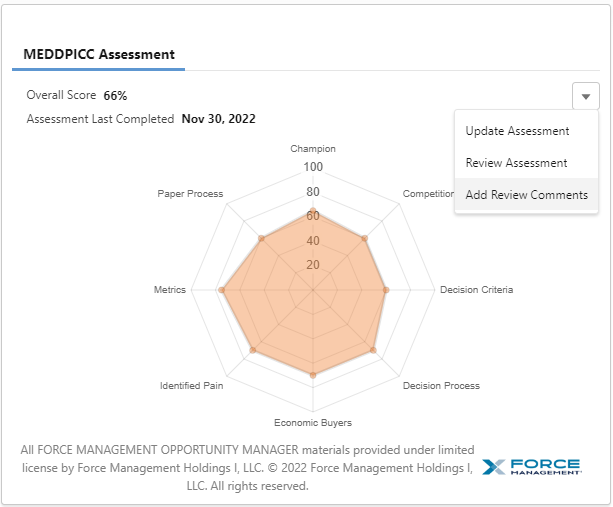Click the Economic Buyers axis label
Viewport: 613px width, 507px height.
313,422
